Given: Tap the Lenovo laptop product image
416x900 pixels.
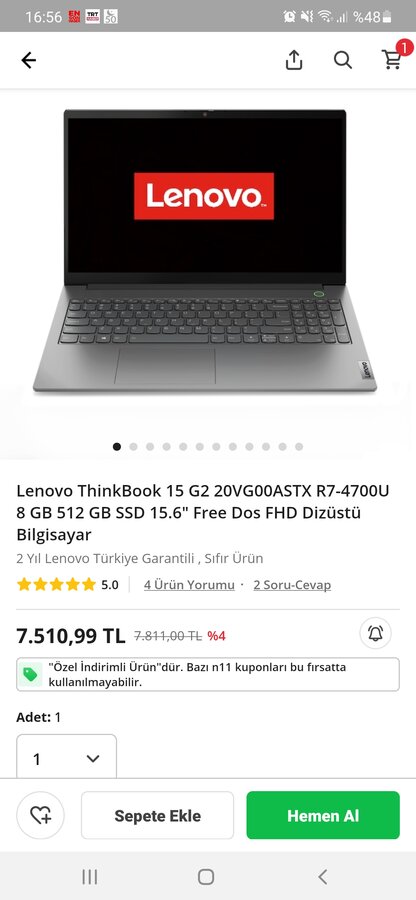Looking at the screenshot, I should pyautogui.click(x=205, y=251).
